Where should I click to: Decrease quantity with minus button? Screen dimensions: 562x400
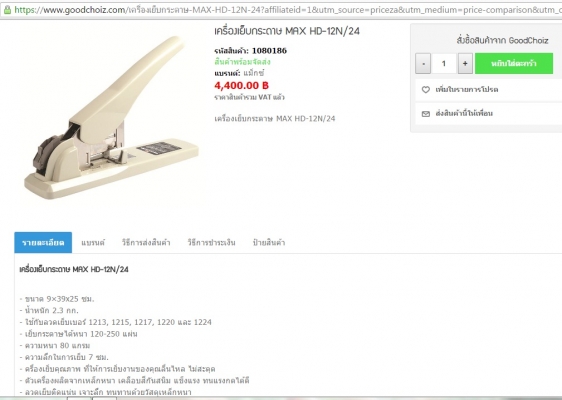click(x=423, y=64)
